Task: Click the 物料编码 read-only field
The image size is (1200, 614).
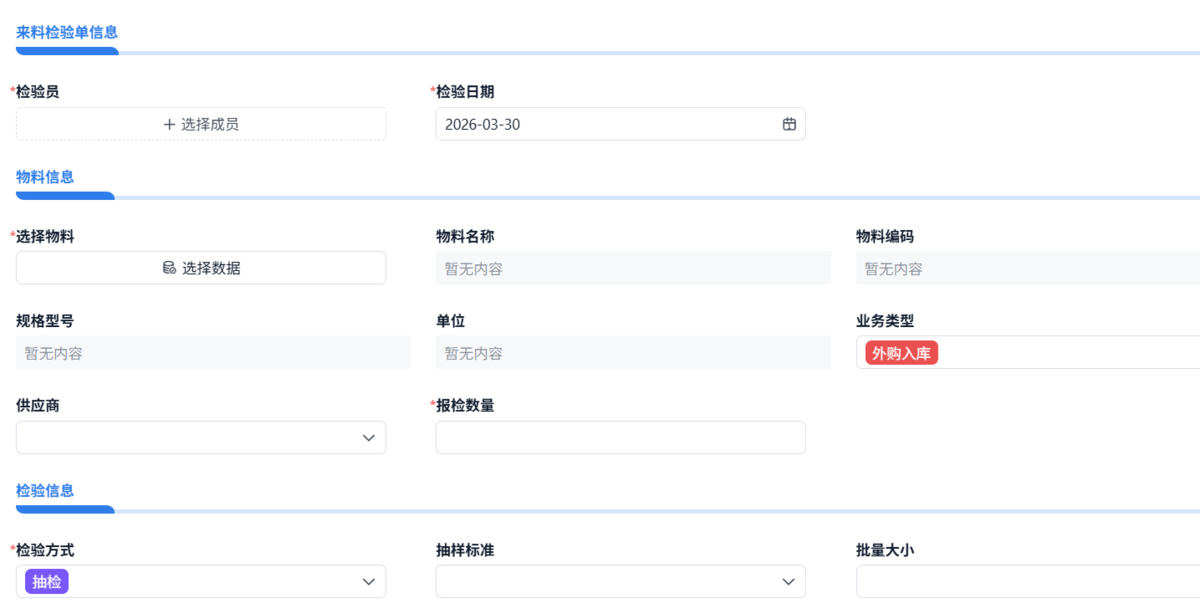Action: coord(1028,268)
